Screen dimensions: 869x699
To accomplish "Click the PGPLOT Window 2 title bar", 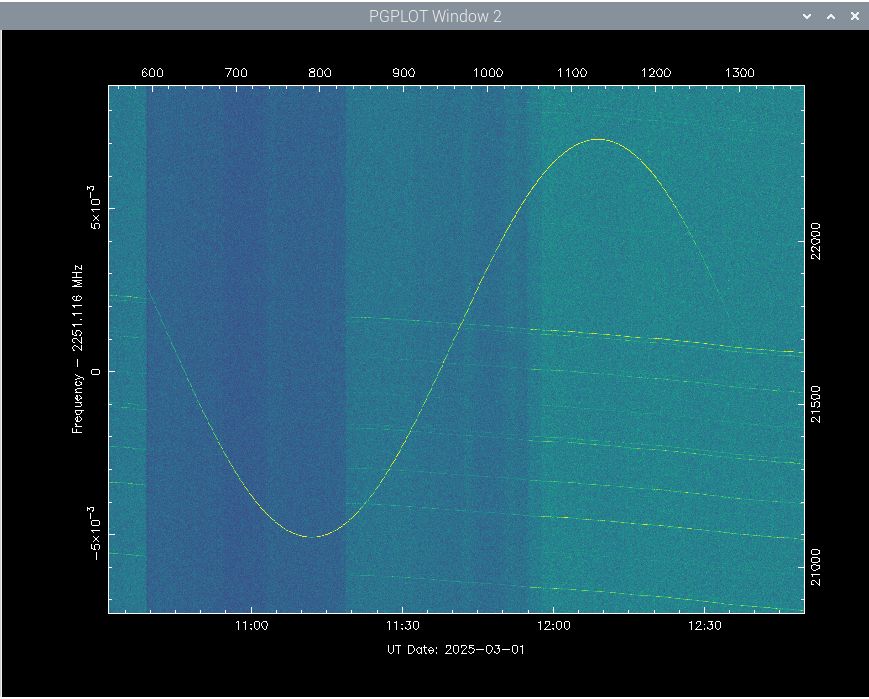I will 434,16.
